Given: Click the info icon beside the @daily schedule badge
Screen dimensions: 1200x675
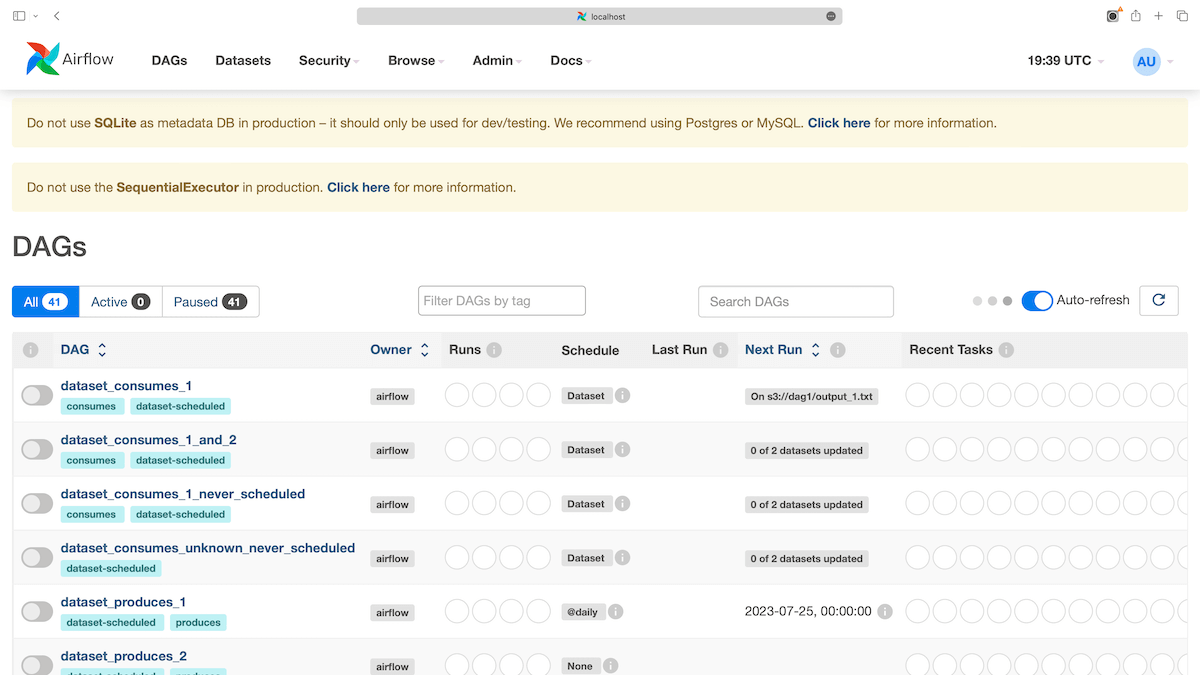Looking at the screenshot, I should [616, 611].
